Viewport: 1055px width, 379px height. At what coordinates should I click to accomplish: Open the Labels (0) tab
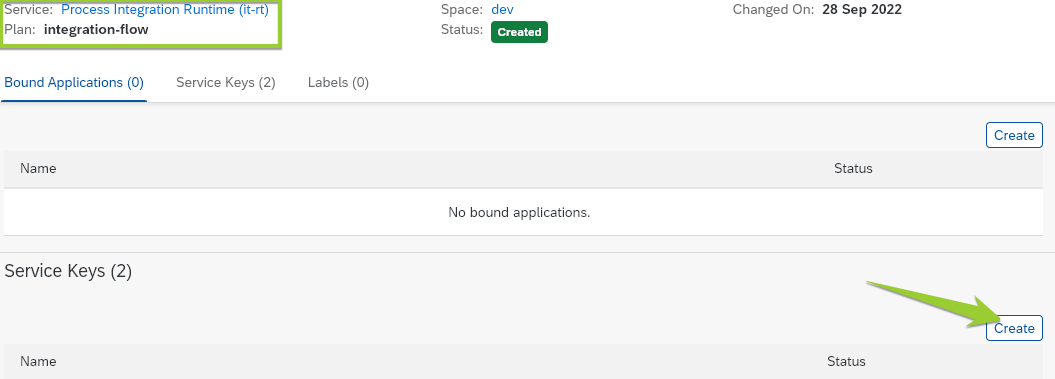[x=338, y=83]
